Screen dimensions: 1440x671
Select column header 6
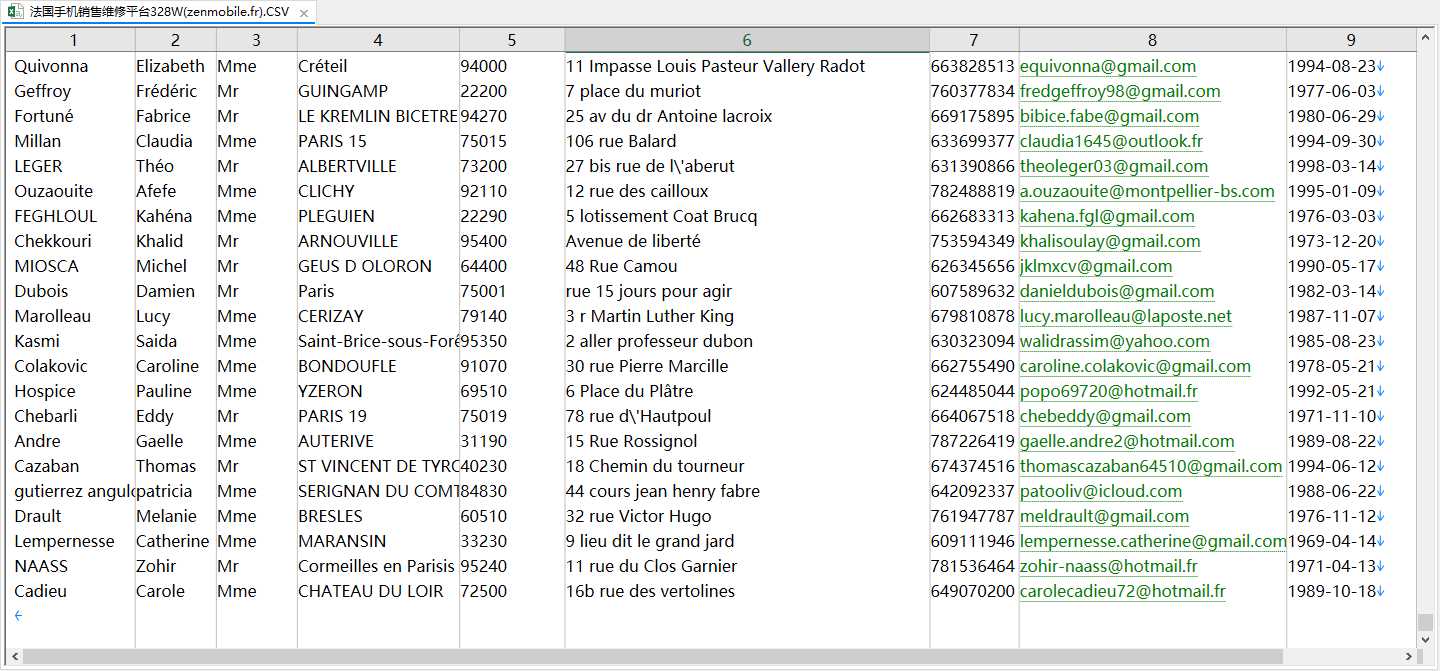tap(747, 40)
